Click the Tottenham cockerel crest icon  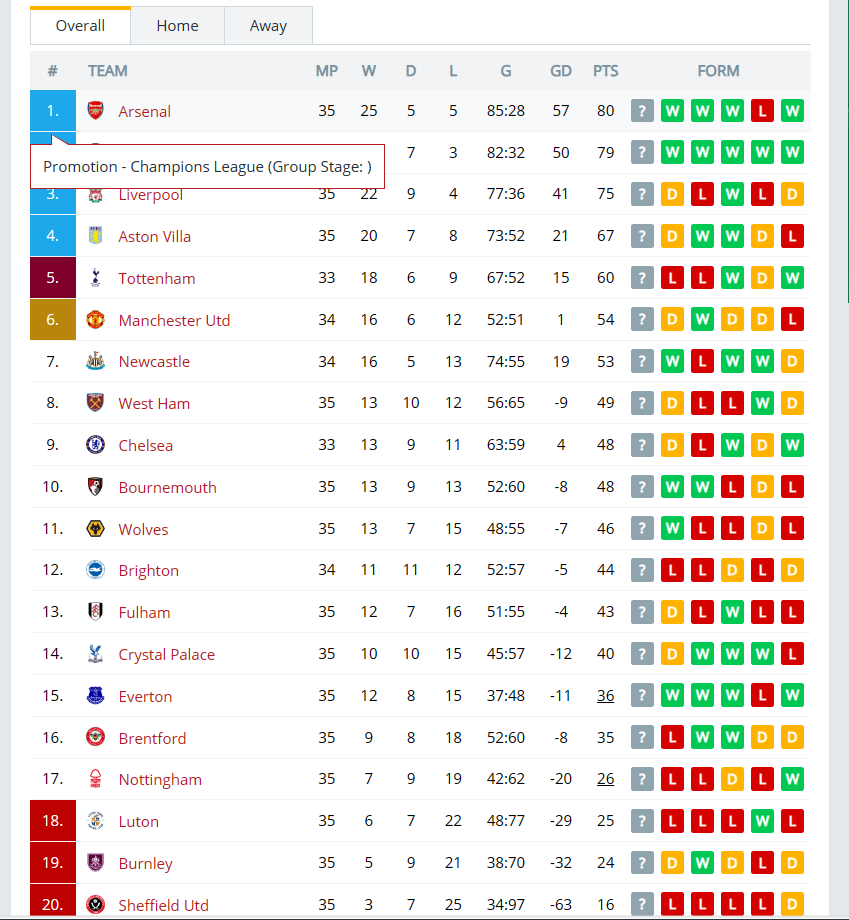(x=96, y=278)
